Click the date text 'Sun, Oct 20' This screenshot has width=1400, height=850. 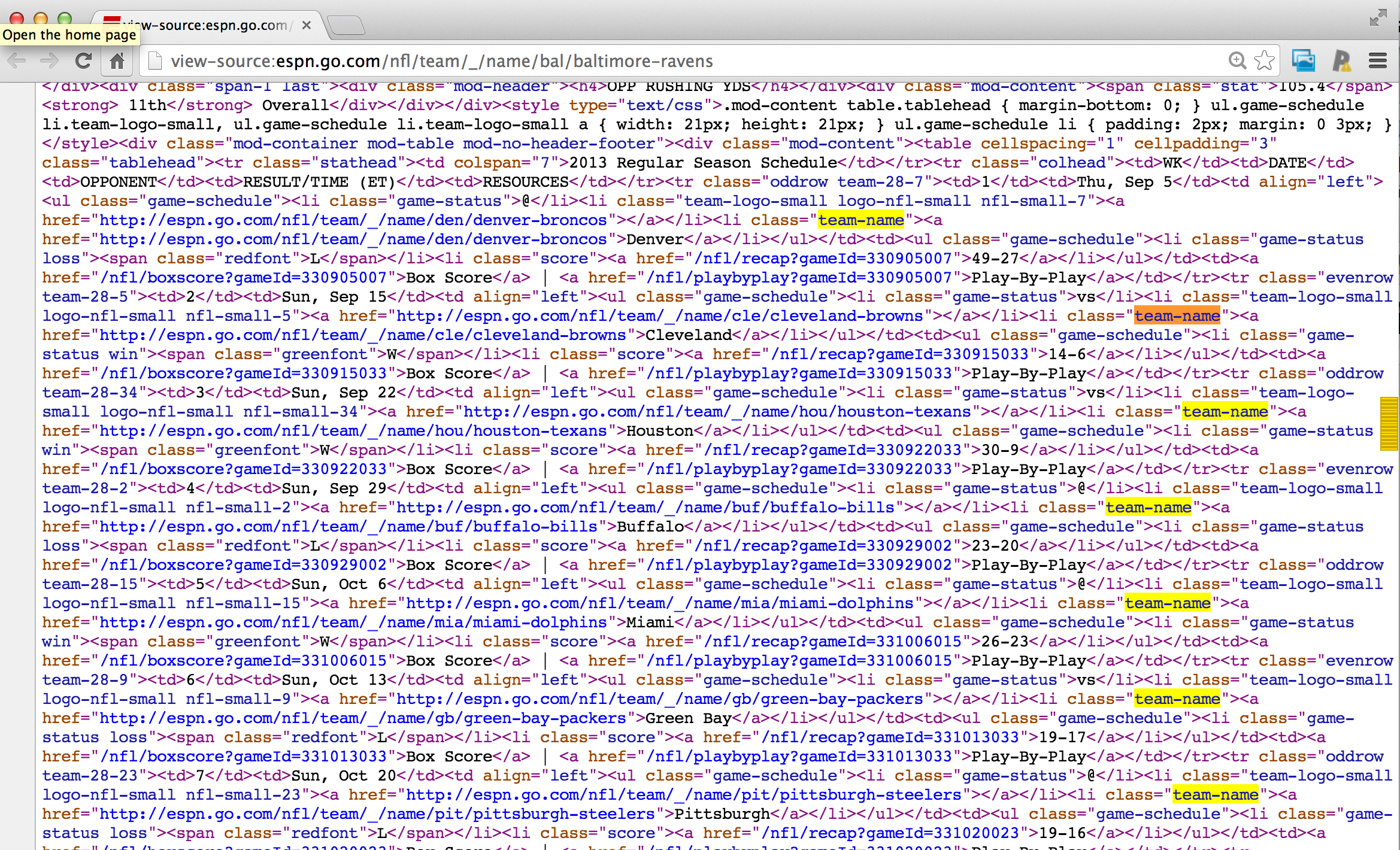click(x=344, y=776)
